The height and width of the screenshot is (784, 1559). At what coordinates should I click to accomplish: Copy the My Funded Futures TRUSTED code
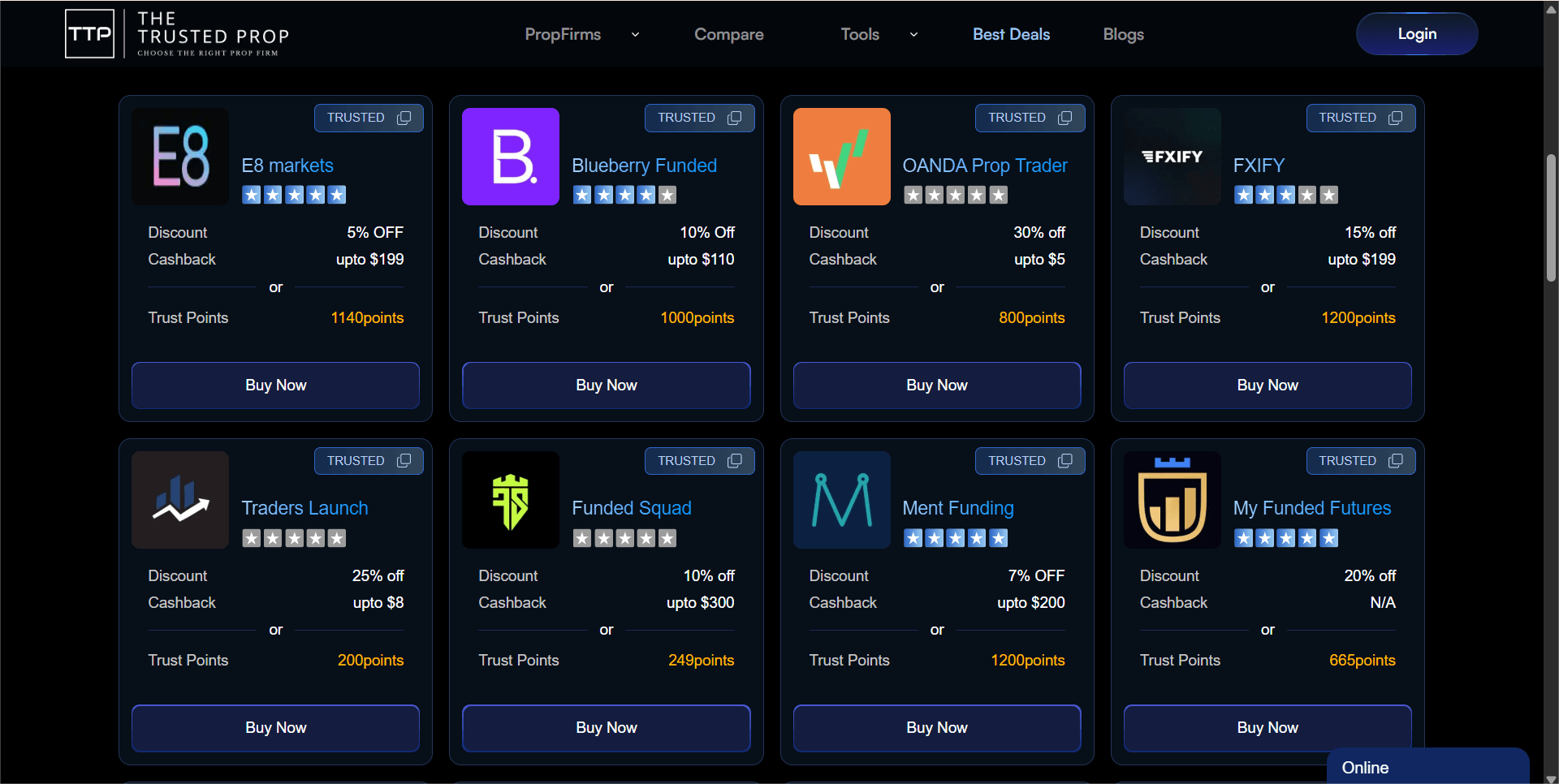[x=1395, y=461]
